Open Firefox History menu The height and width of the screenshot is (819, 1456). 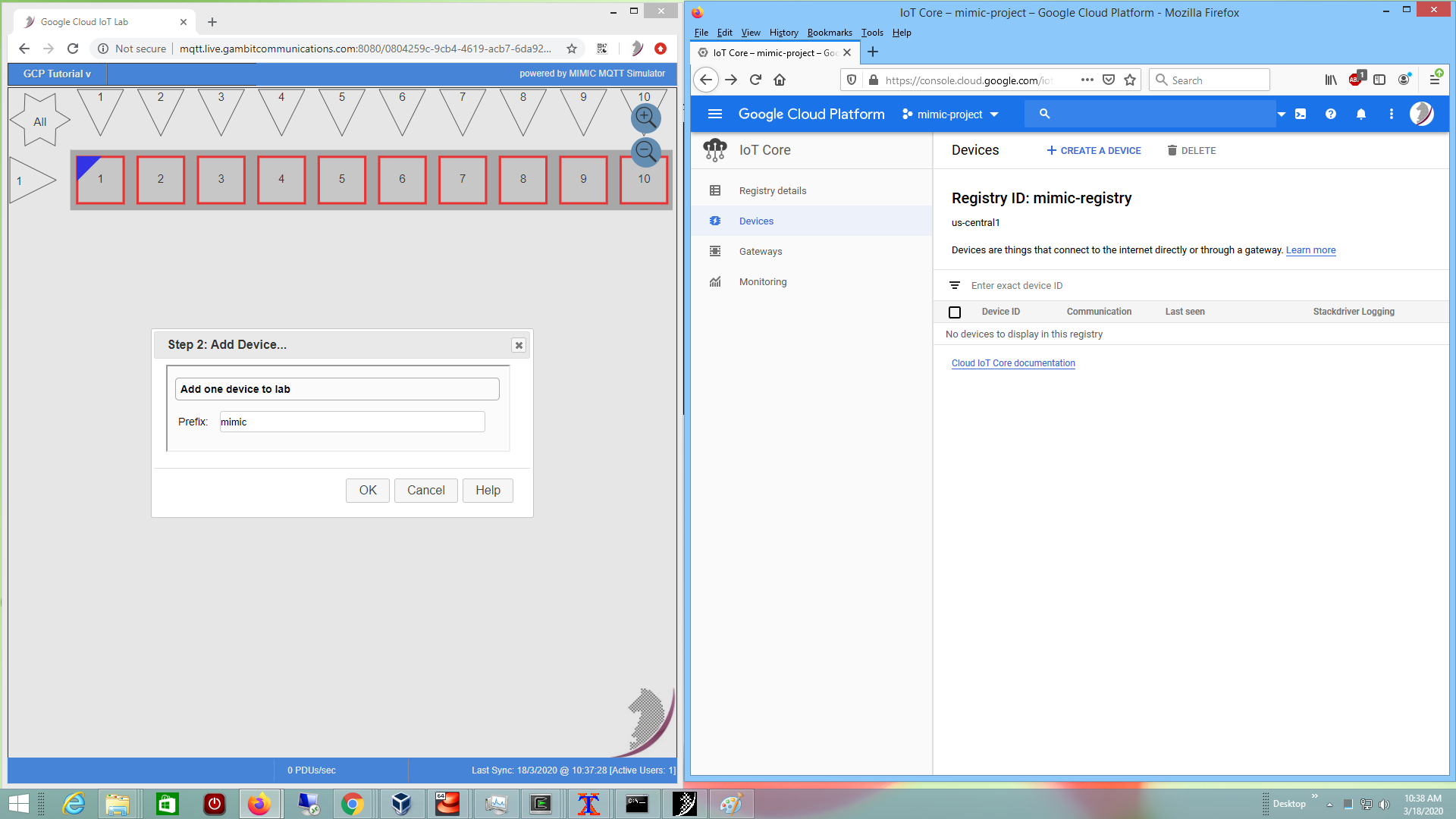pyautogui.click(x=783, y=33)
